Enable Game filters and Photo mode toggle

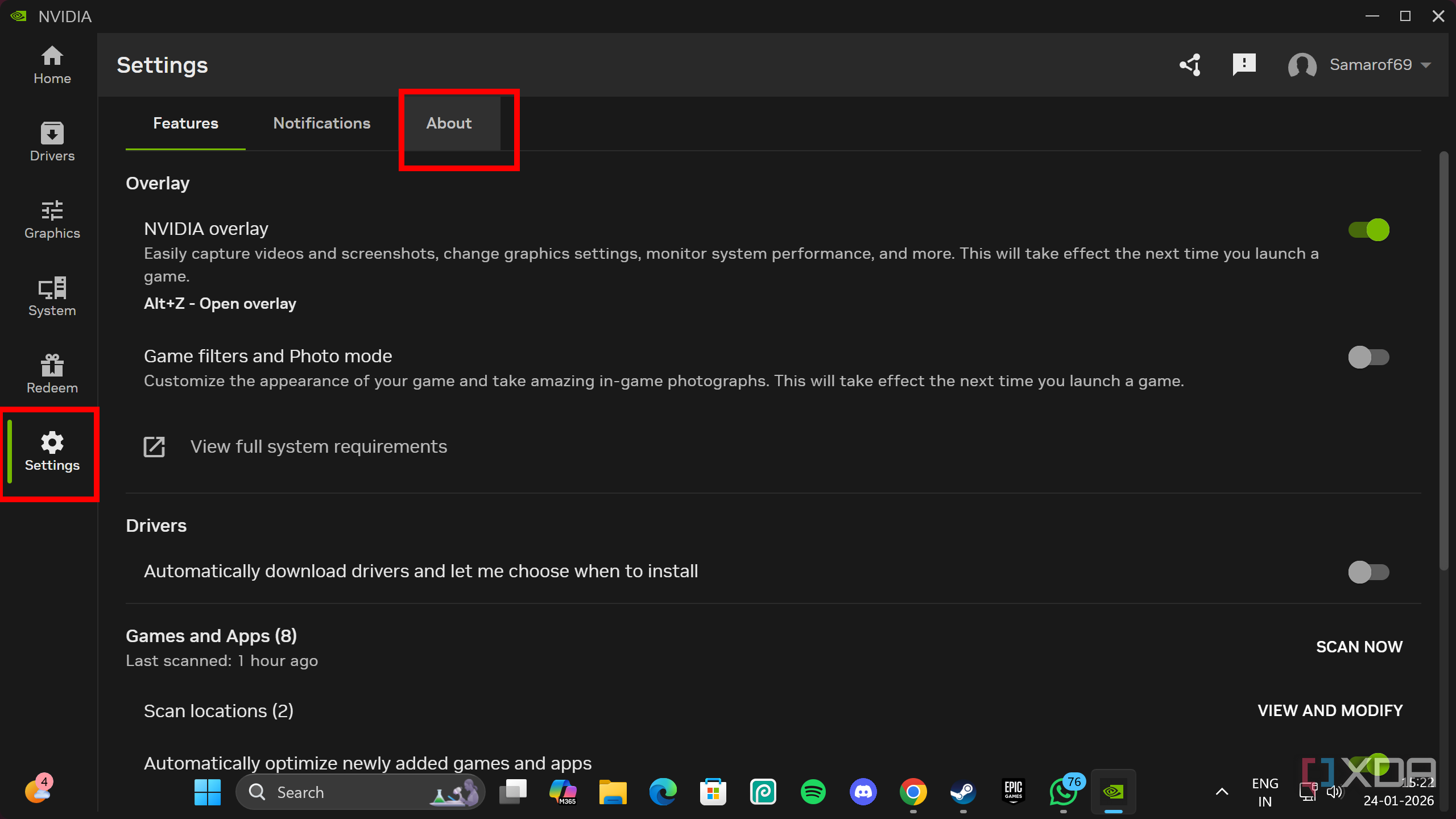coord(1368,357)
